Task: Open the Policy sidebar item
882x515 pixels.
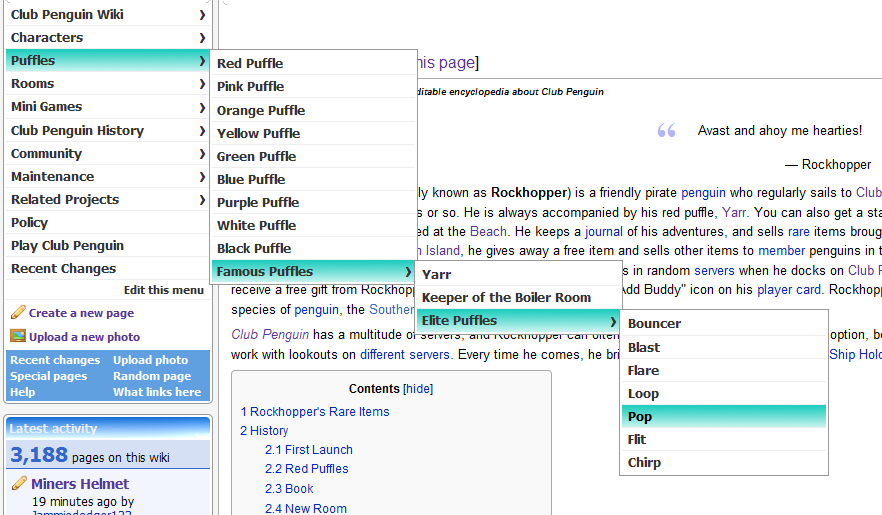Action: (x=107, y=223)
